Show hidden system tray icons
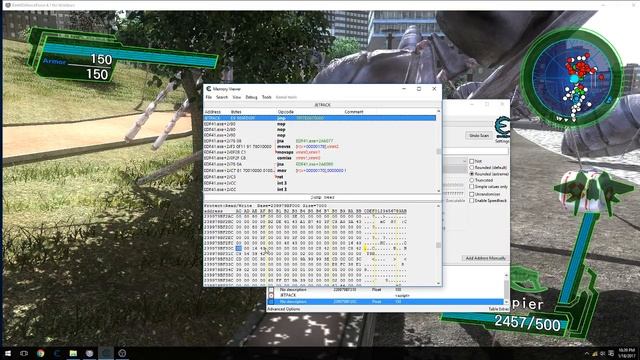640x360 pixels. coord(587,353)
